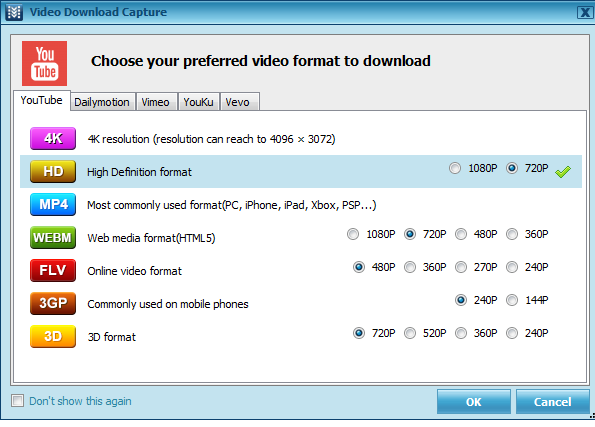
Task: Select 720P for 3D format
Action: (359, 333)
